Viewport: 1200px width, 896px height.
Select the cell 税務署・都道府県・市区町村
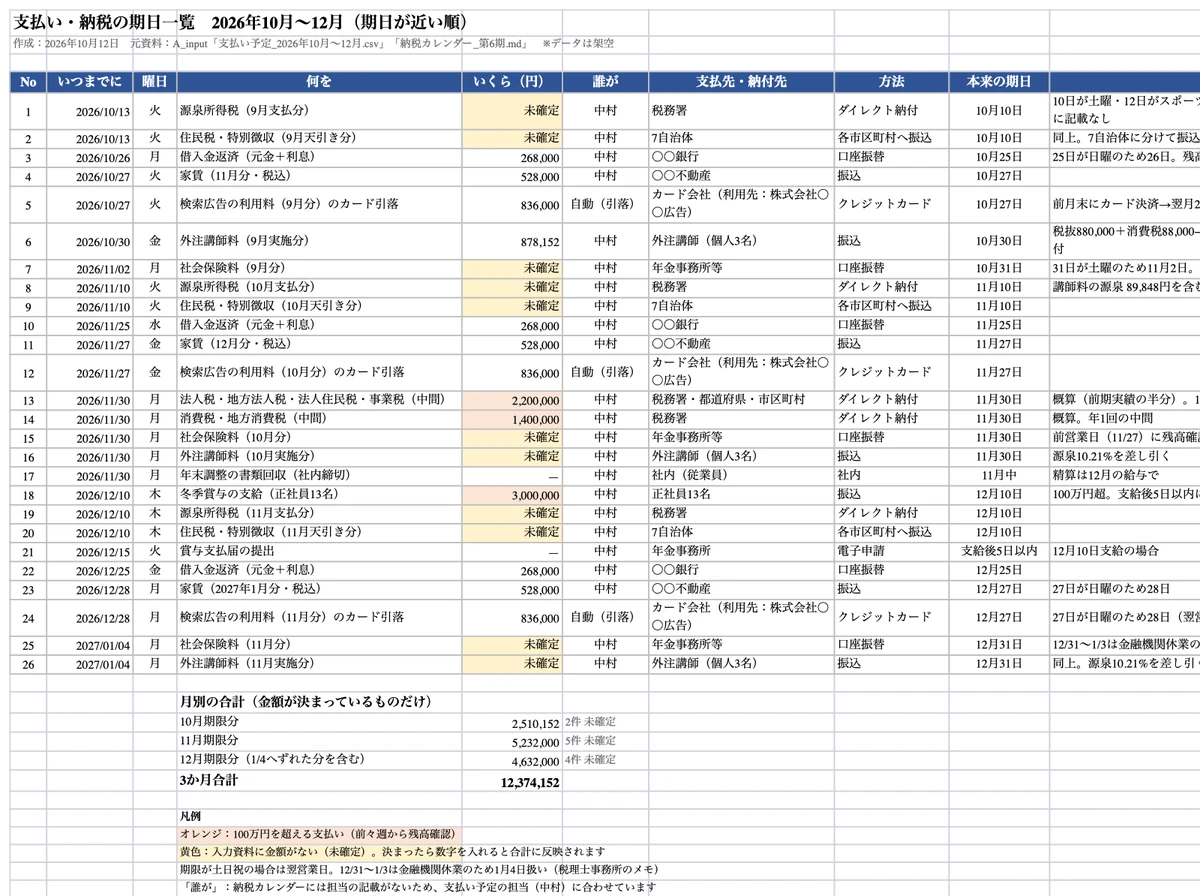coord(741,400)
